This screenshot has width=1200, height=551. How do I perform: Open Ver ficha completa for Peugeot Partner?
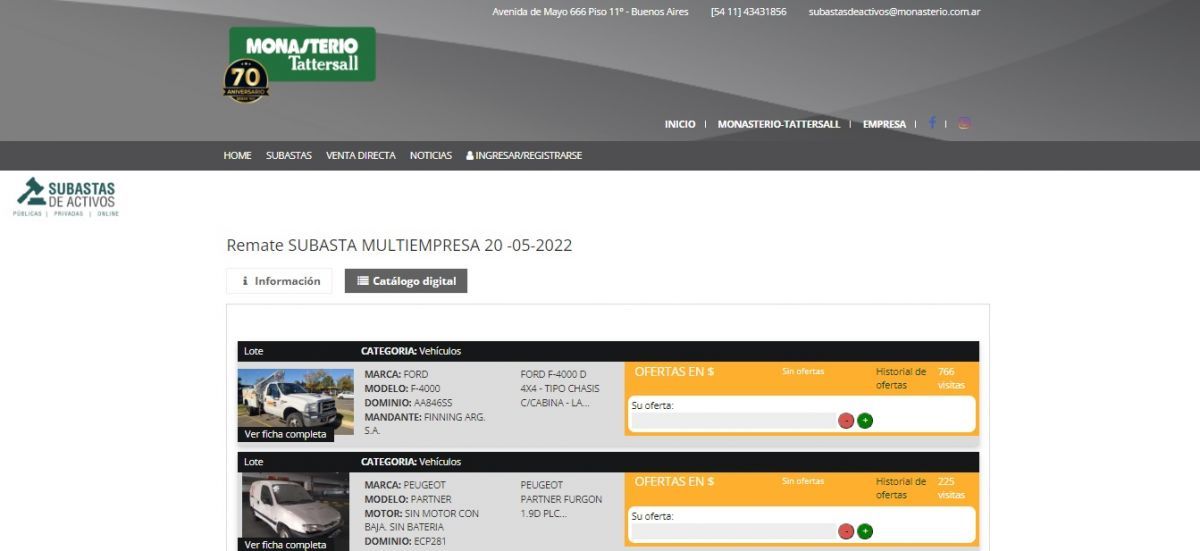pos(285,545)
